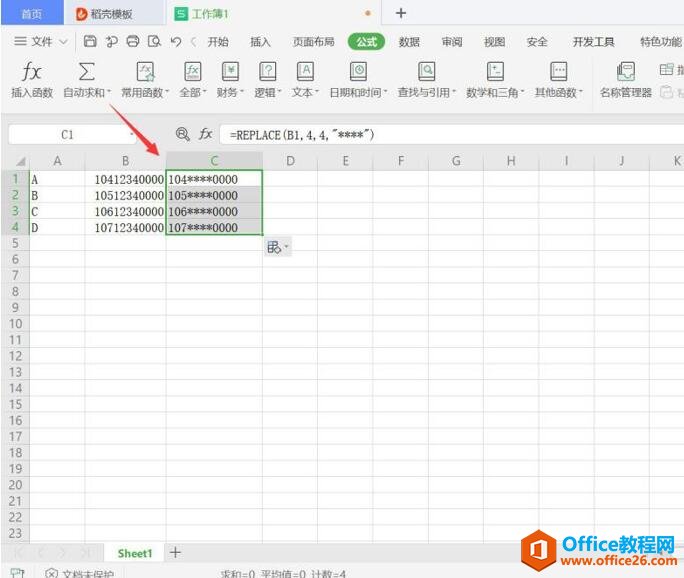Open the Other functions icon

pyautogui.click(x=558, y=71)
